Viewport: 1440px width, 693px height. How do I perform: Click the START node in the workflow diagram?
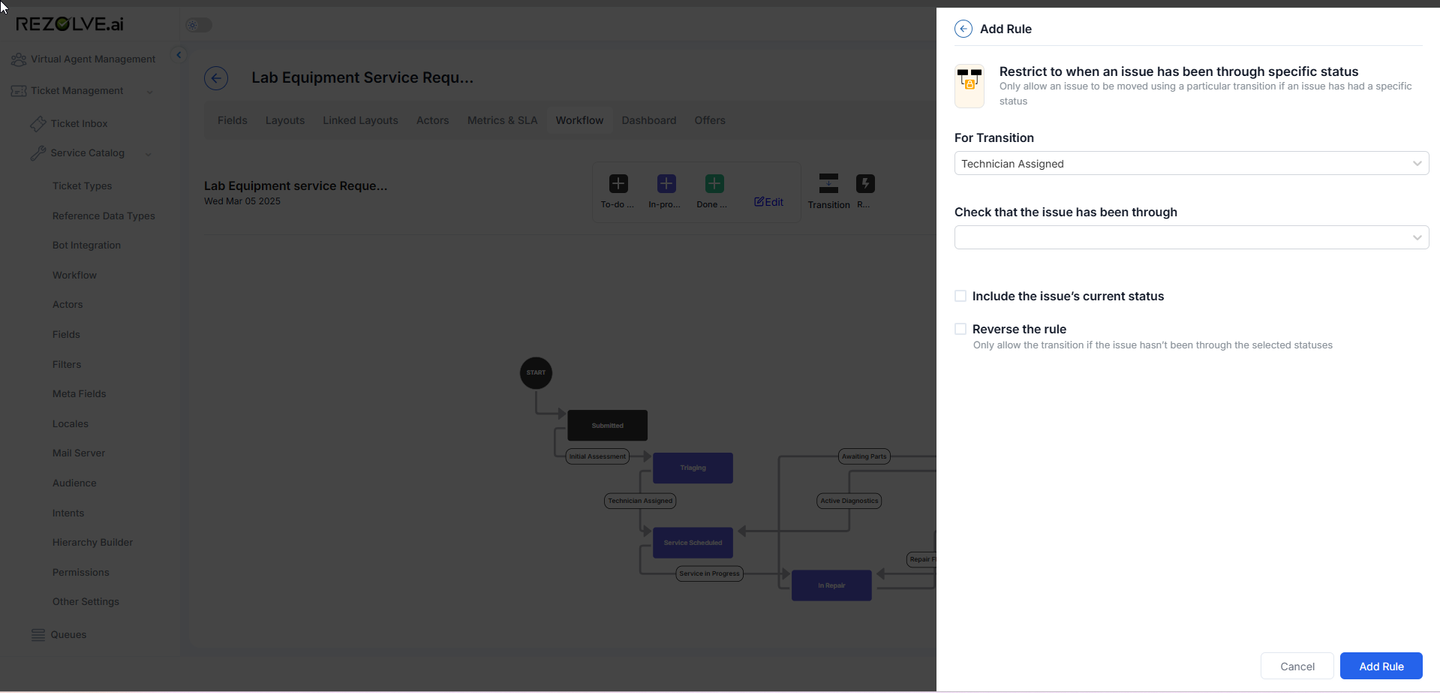click(x=536, y=373)
